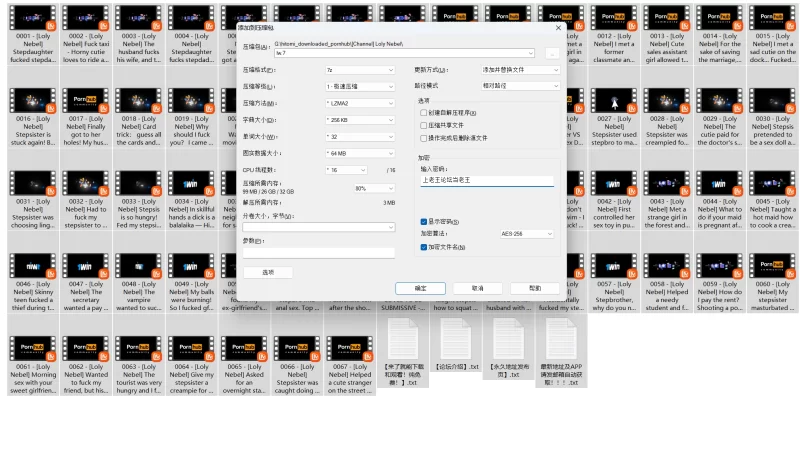Viewport: 800px width, 469px height.
Task: Select video file 0030 in the folder window
Action: coord(772,117)
